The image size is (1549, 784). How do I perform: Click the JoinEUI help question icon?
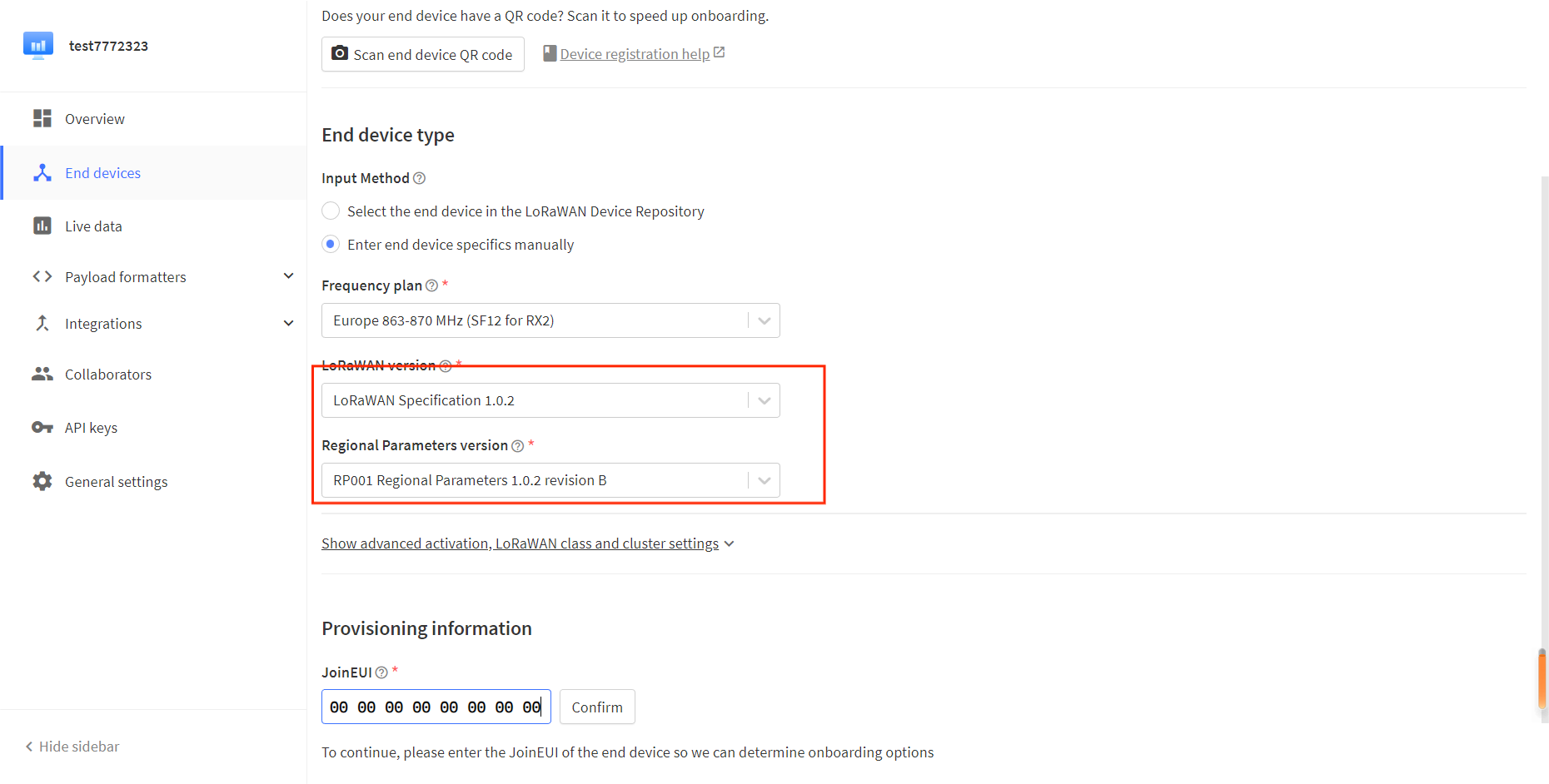(381, 672)
